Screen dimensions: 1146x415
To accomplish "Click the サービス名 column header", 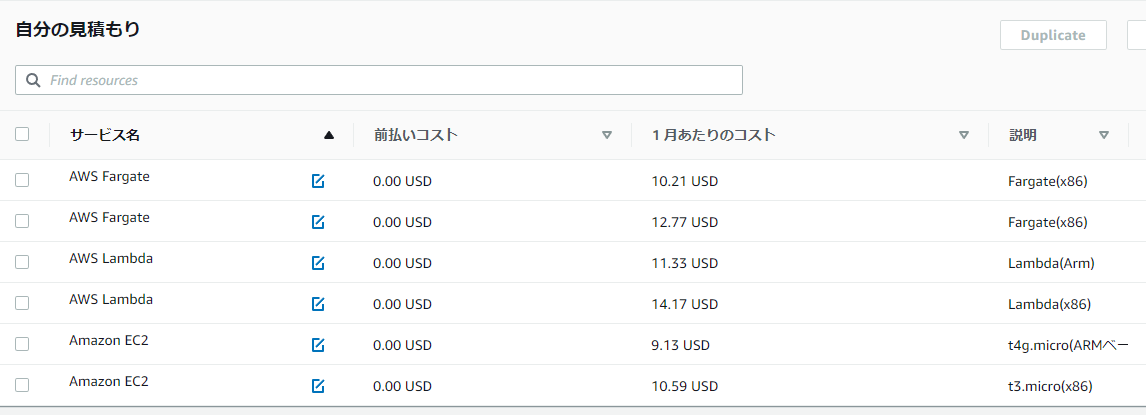I will pyautogui.click(x=105, y=135).
